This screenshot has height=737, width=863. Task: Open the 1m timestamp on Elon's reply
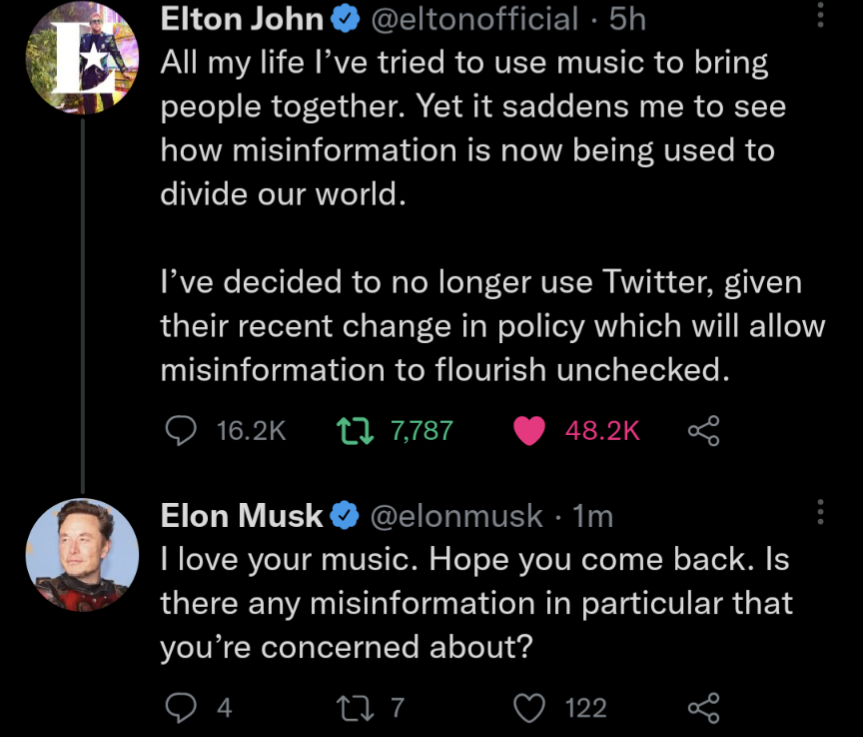(593, 516)
